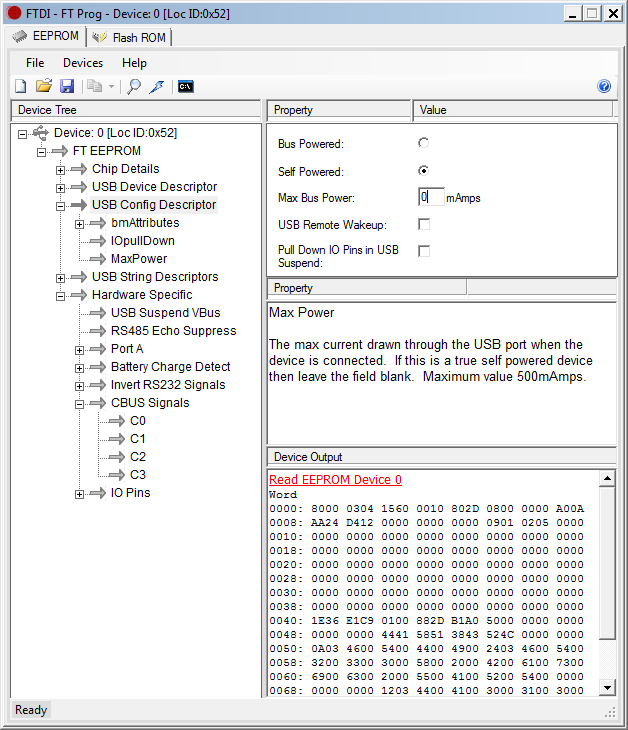Switch to the EEPROM tab

[47, 36]
